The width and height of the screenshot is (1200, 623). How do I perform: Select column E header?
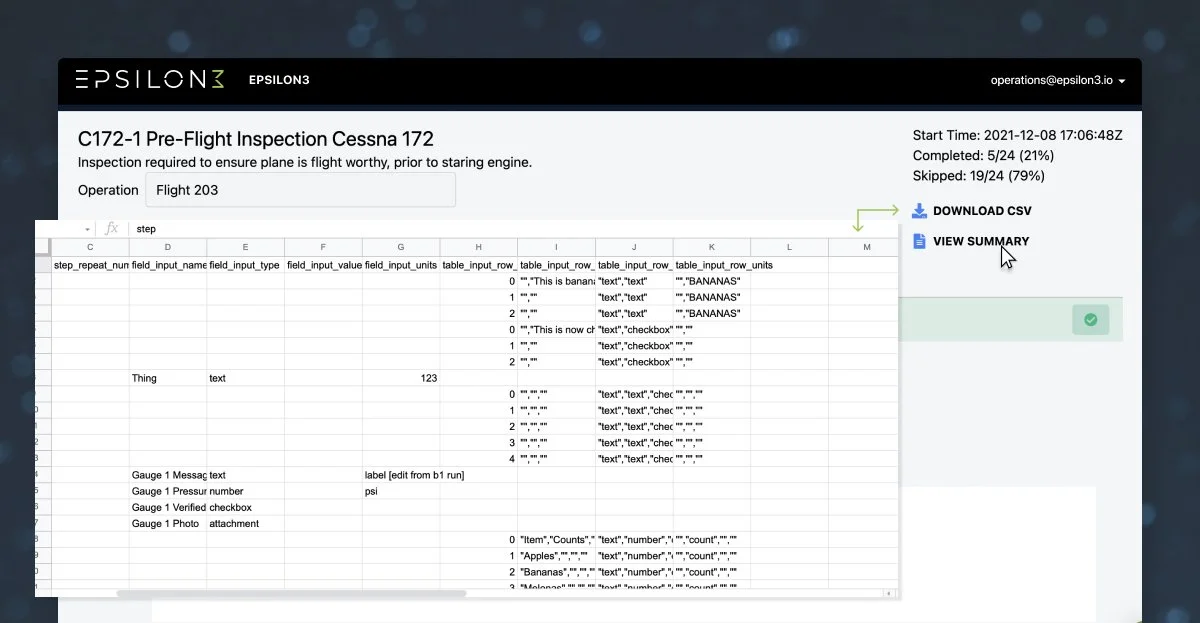click(x=246, y=247)
